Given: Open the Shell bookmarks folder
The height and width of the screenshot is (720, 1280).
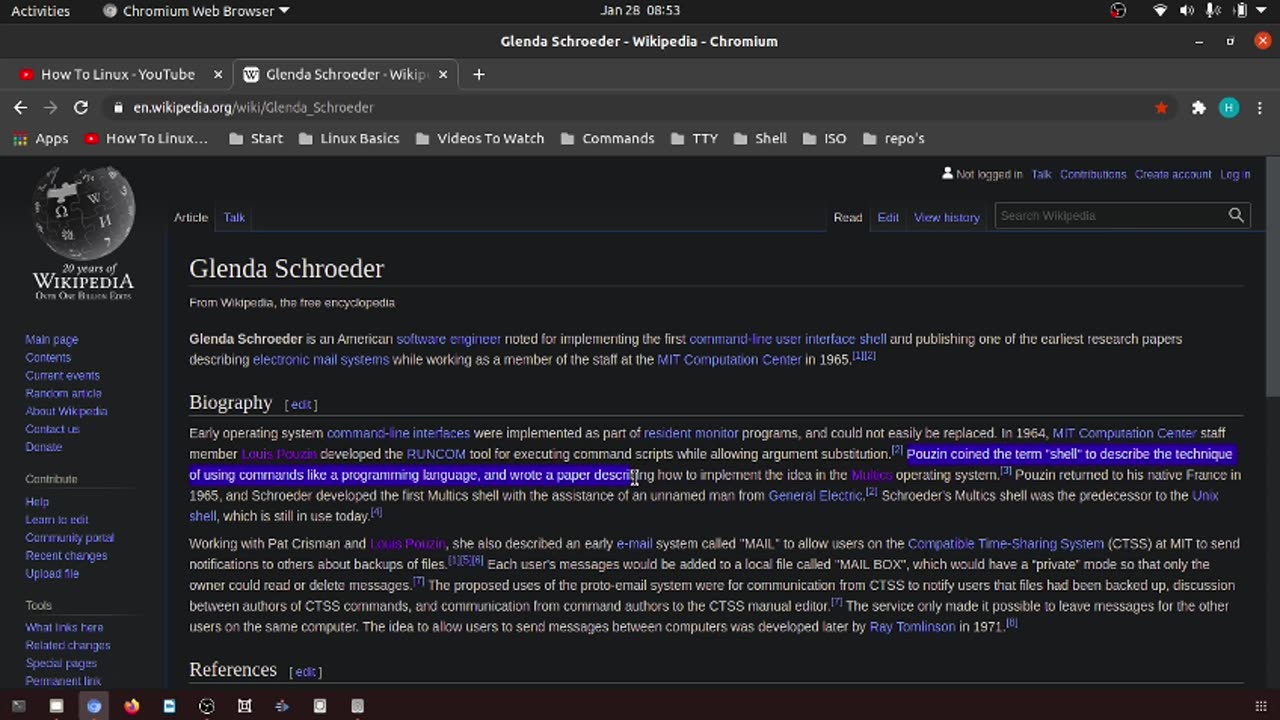Looking at the screenshot, I should 760,138.
